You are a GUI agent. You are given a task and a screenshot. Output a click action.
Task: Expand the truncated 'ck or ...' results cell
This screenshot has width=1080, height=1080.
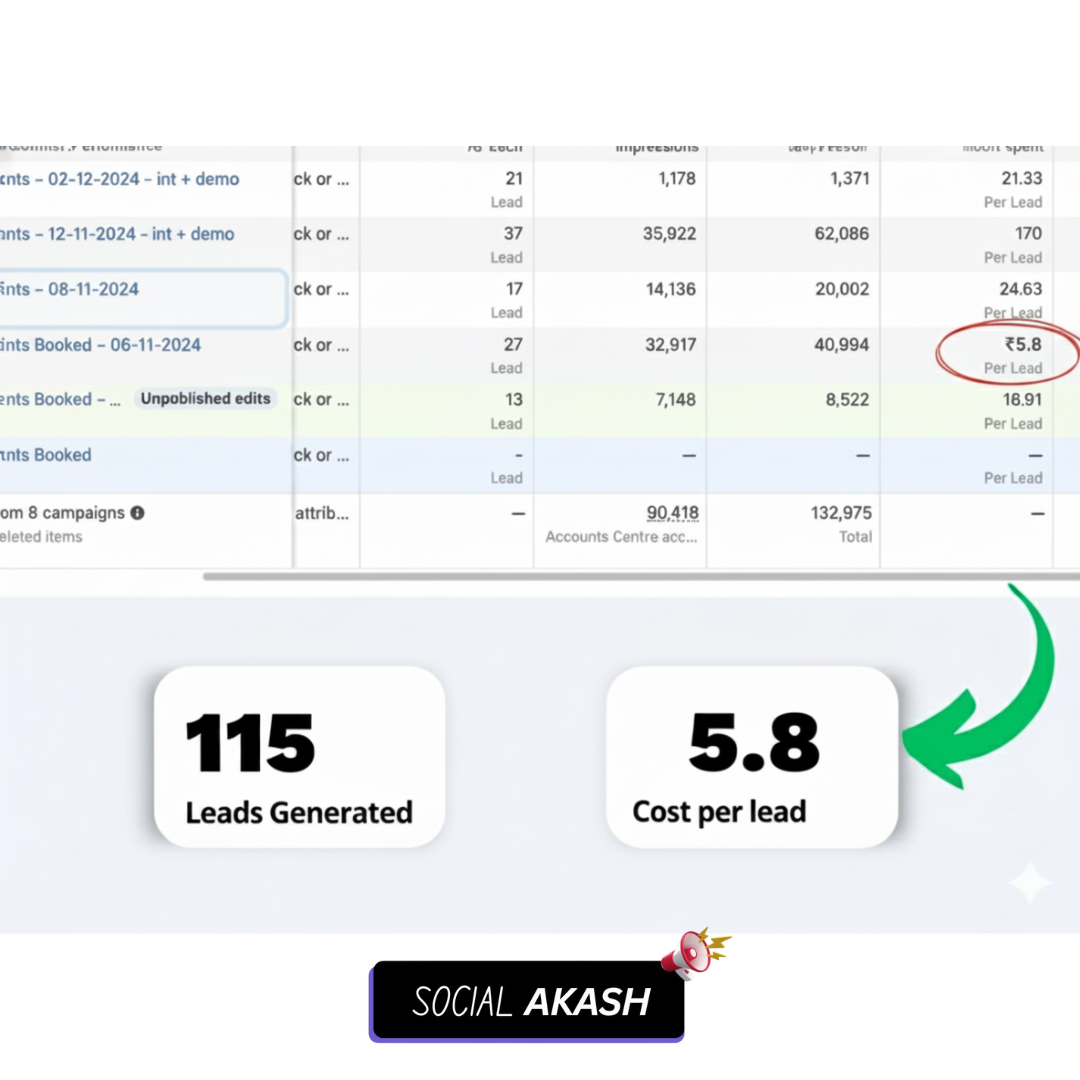tap(321, 179)
